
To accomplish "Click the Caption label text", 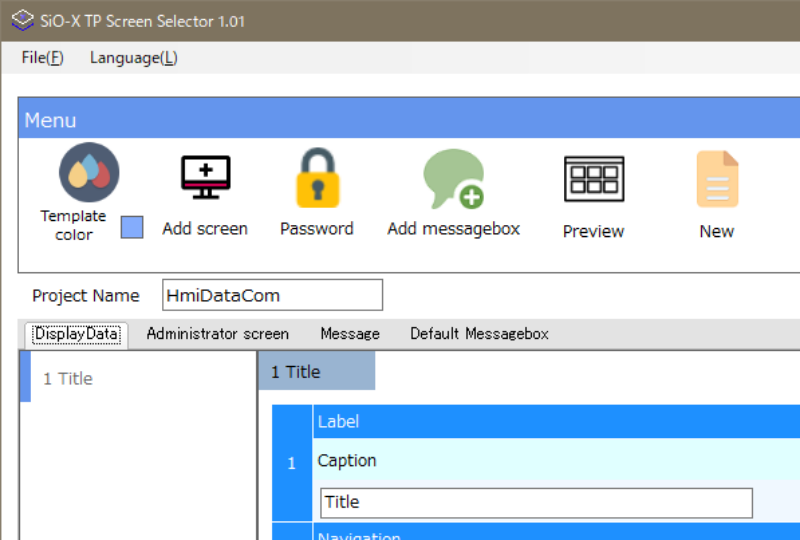I will 347,460.
